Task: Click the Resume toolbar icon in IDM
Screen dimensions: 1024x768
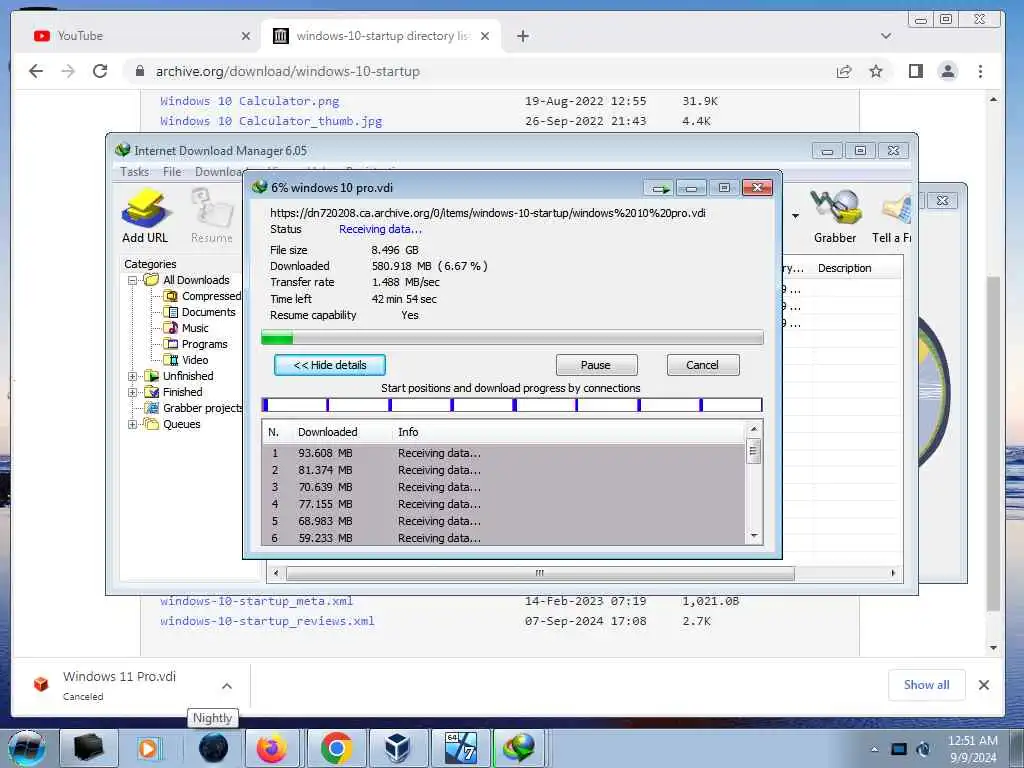Action: pyautogui.click(x=212, y=216)
